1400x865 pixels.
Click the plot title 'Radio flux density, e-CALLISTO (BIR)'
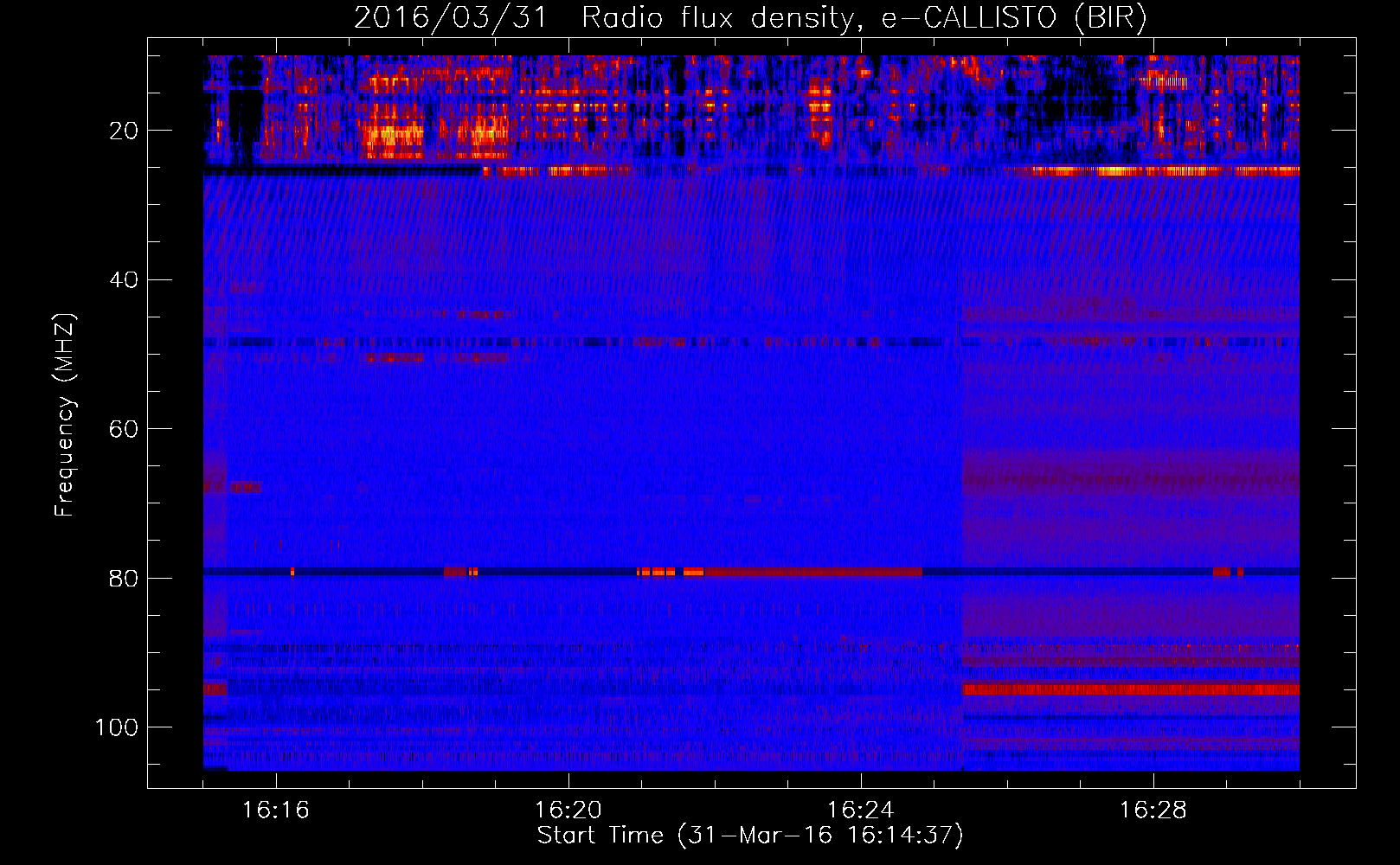pyautogui.click(x=864, y=17)
